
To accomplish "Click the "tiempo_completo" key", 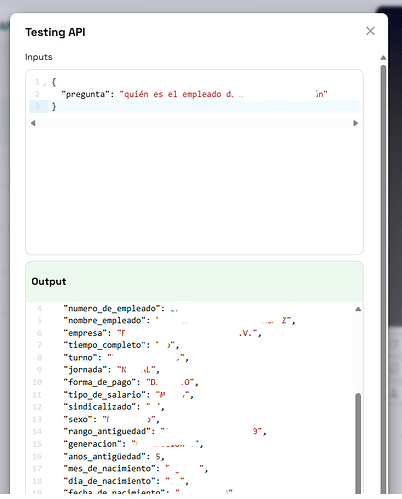I will [105, 345].
